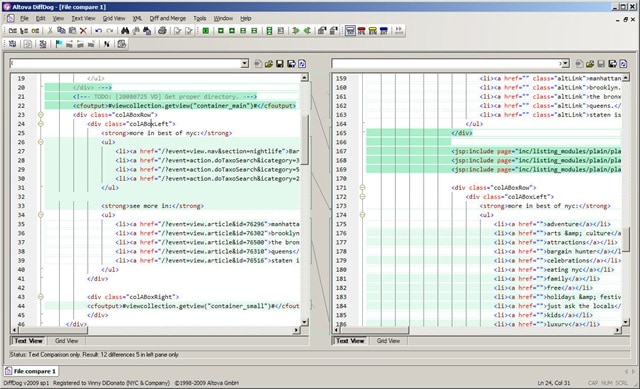Open Find using the binoculars icon
Image resolution: width=640 pixels, height=389 pixels.
(125, 31)
